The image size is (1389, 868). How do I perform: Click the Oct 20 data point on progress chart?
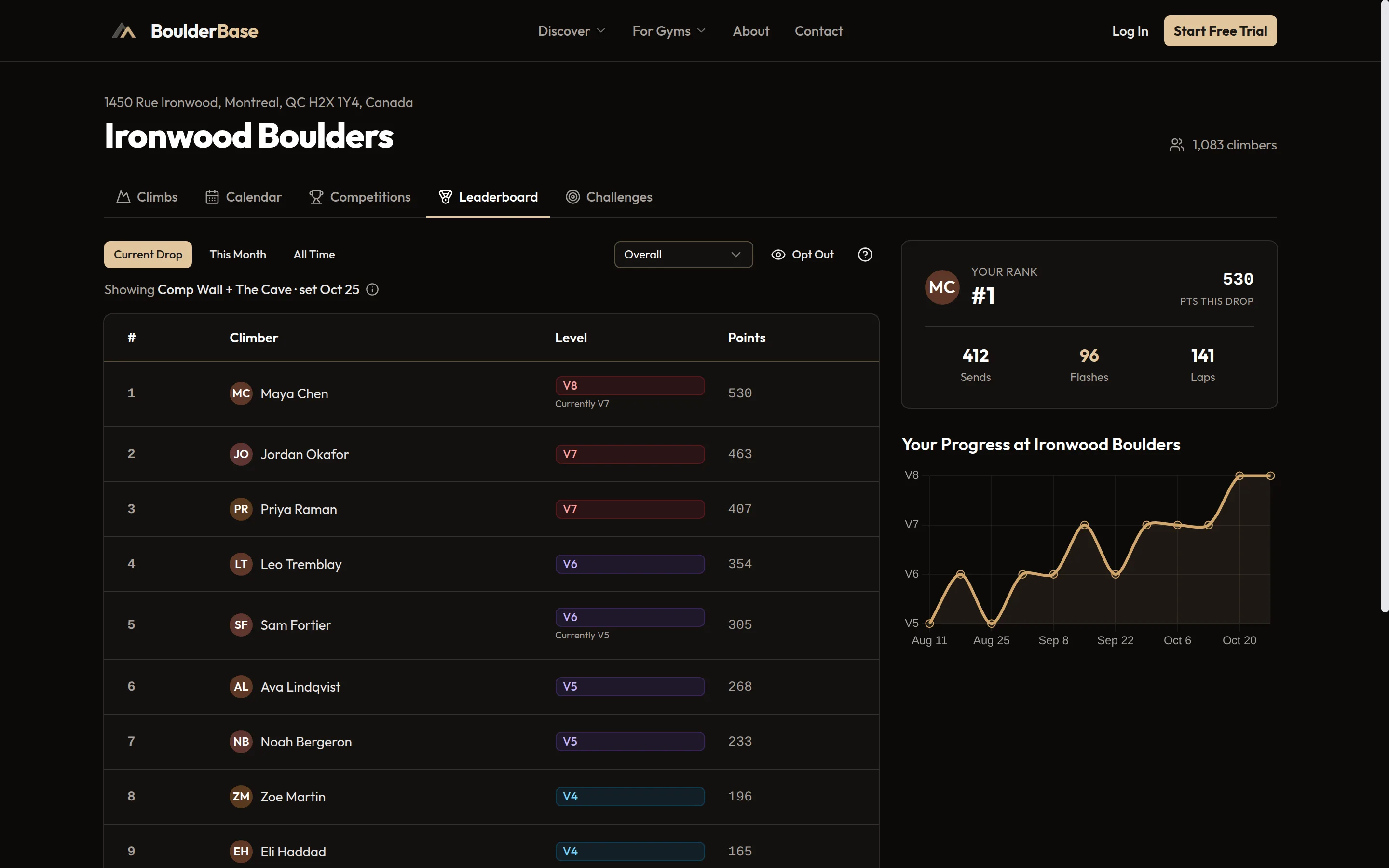point(1239,475)
